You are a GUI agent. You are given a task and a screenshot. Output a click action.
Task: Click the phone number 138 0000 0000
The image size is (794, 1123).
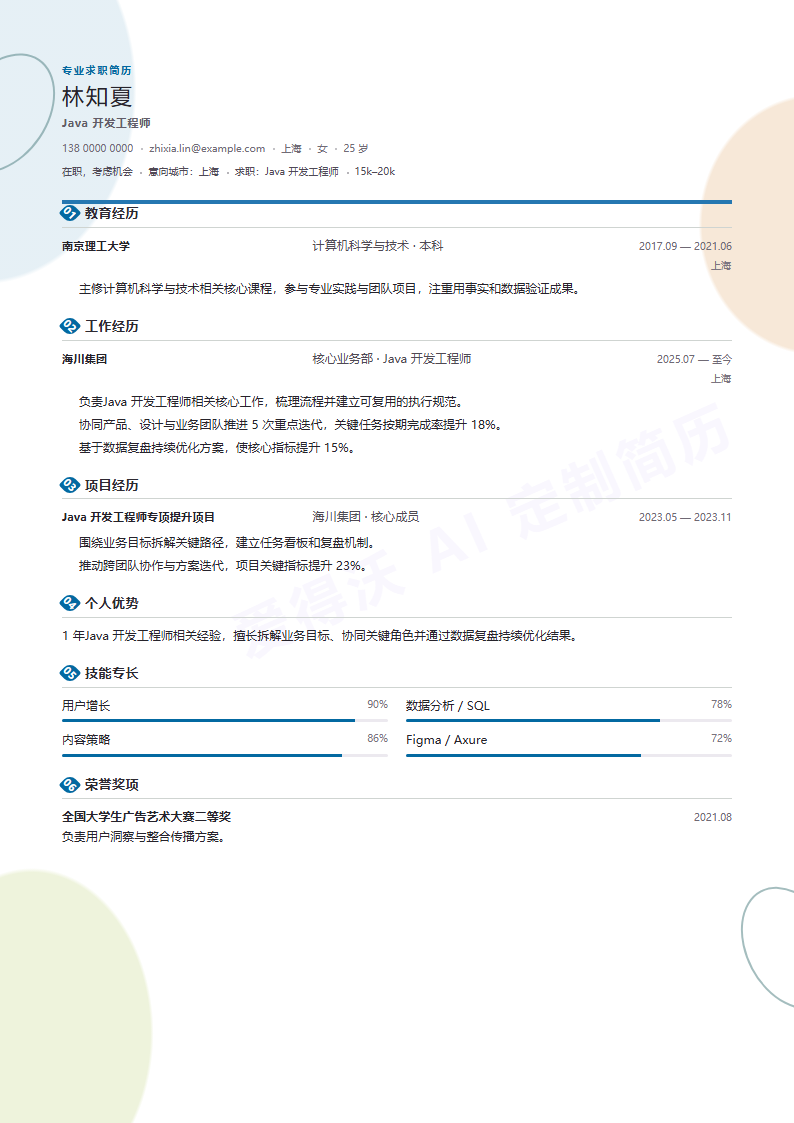[x=97, y=148]
